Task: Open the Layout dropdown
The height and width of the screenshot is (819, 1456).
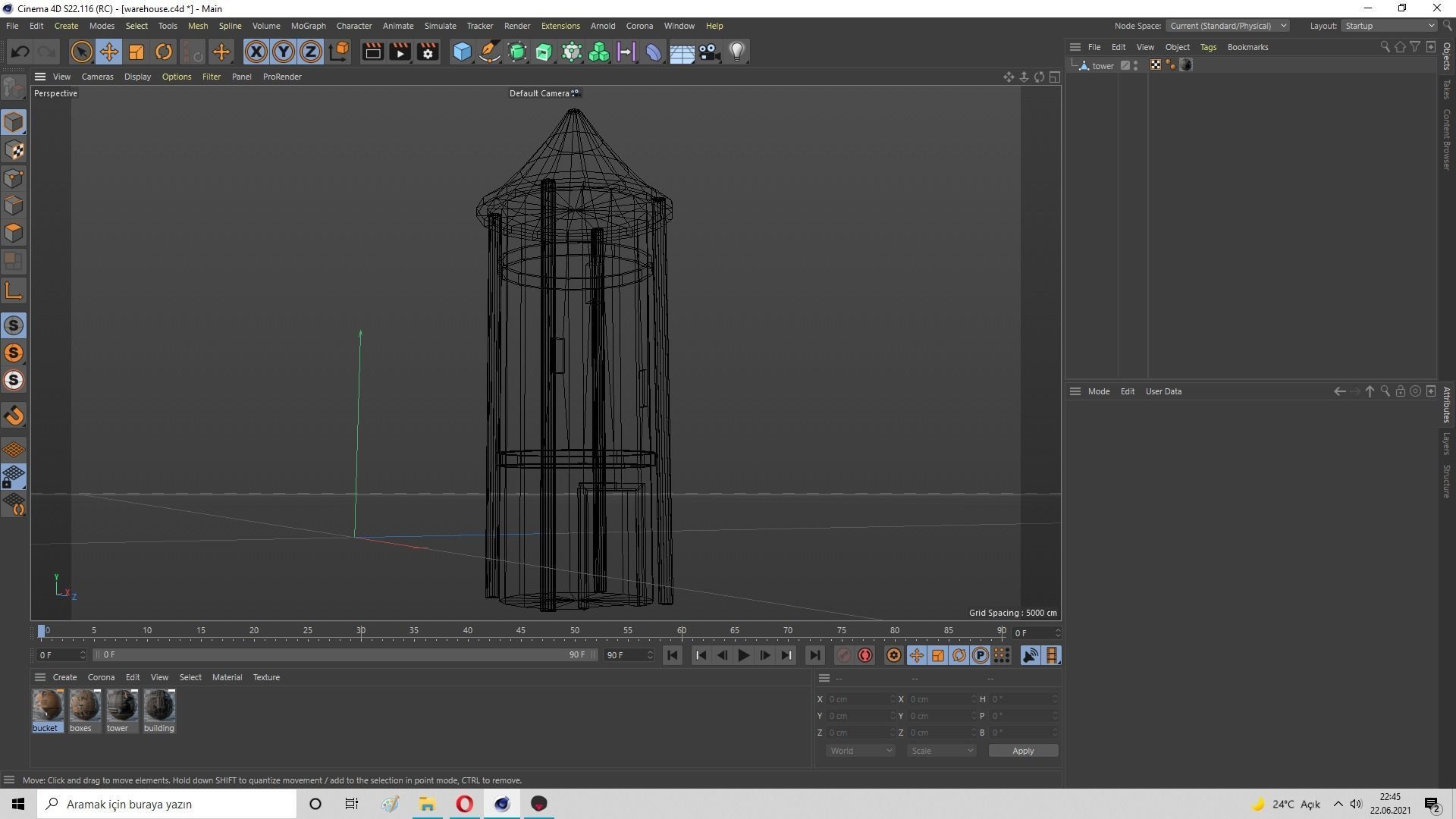Action: click(x=1389, y=26)
